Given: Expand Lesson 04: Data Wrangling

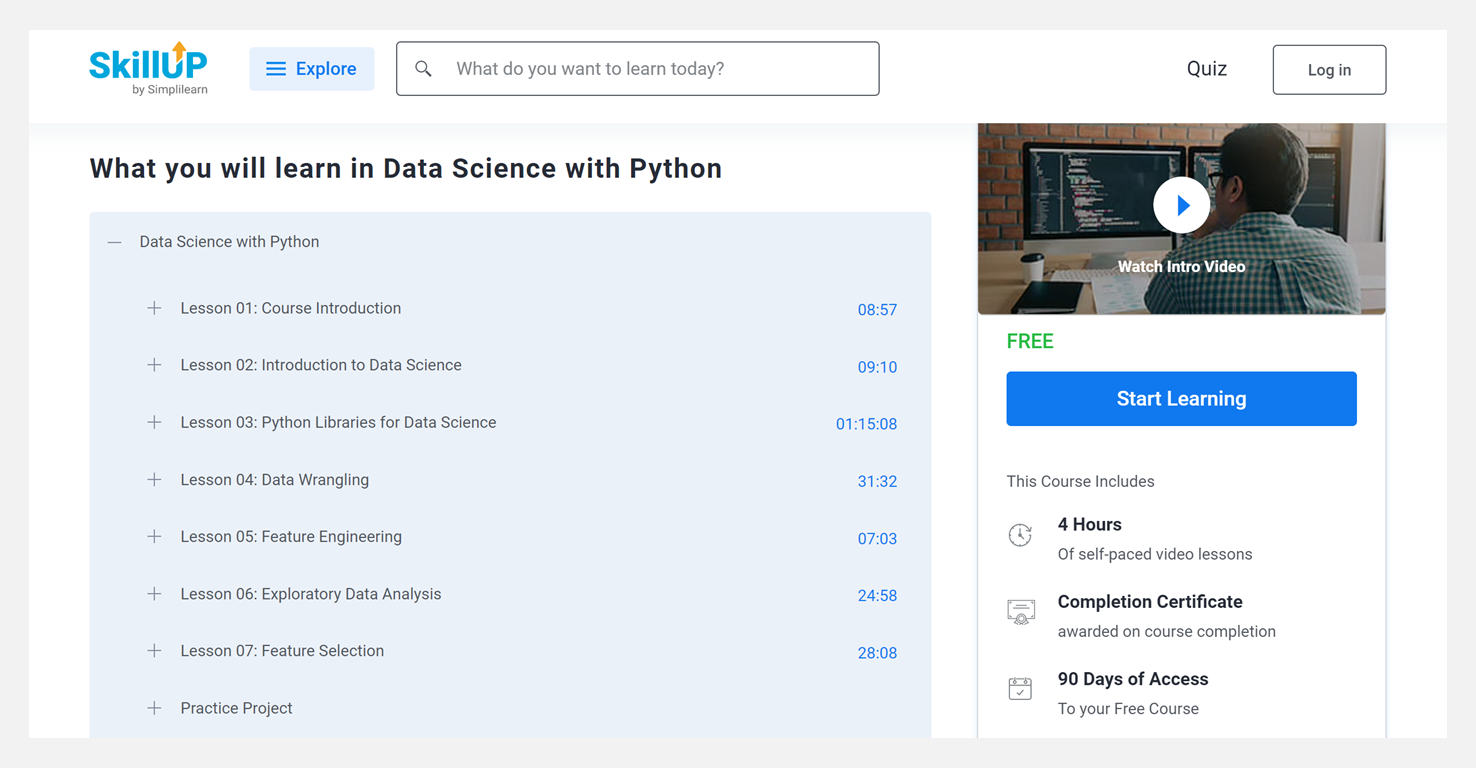Looking at the screenshot, I should [154, 480].
